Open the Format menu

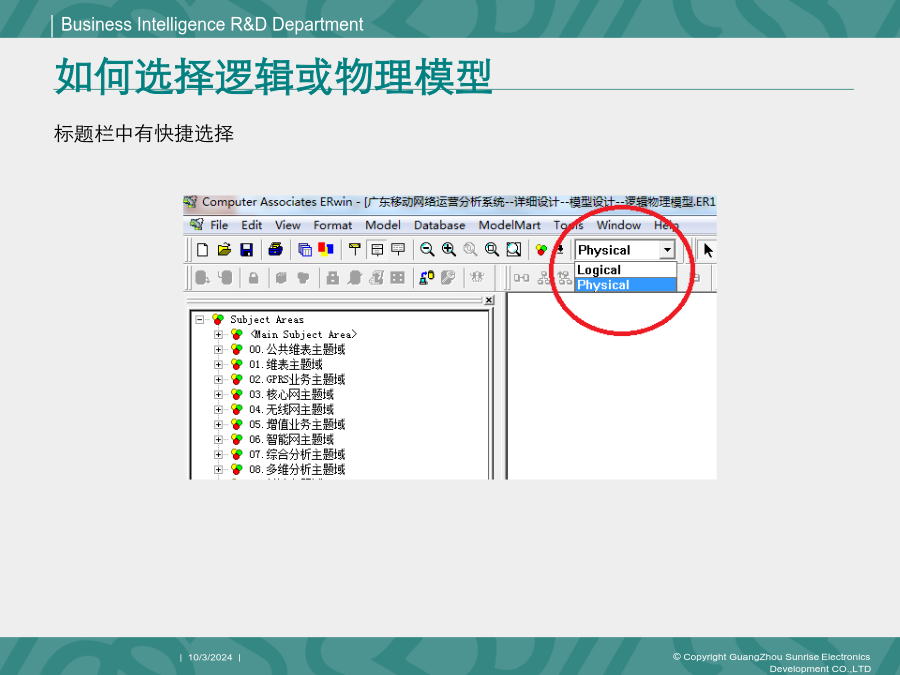tap(332, 225)
